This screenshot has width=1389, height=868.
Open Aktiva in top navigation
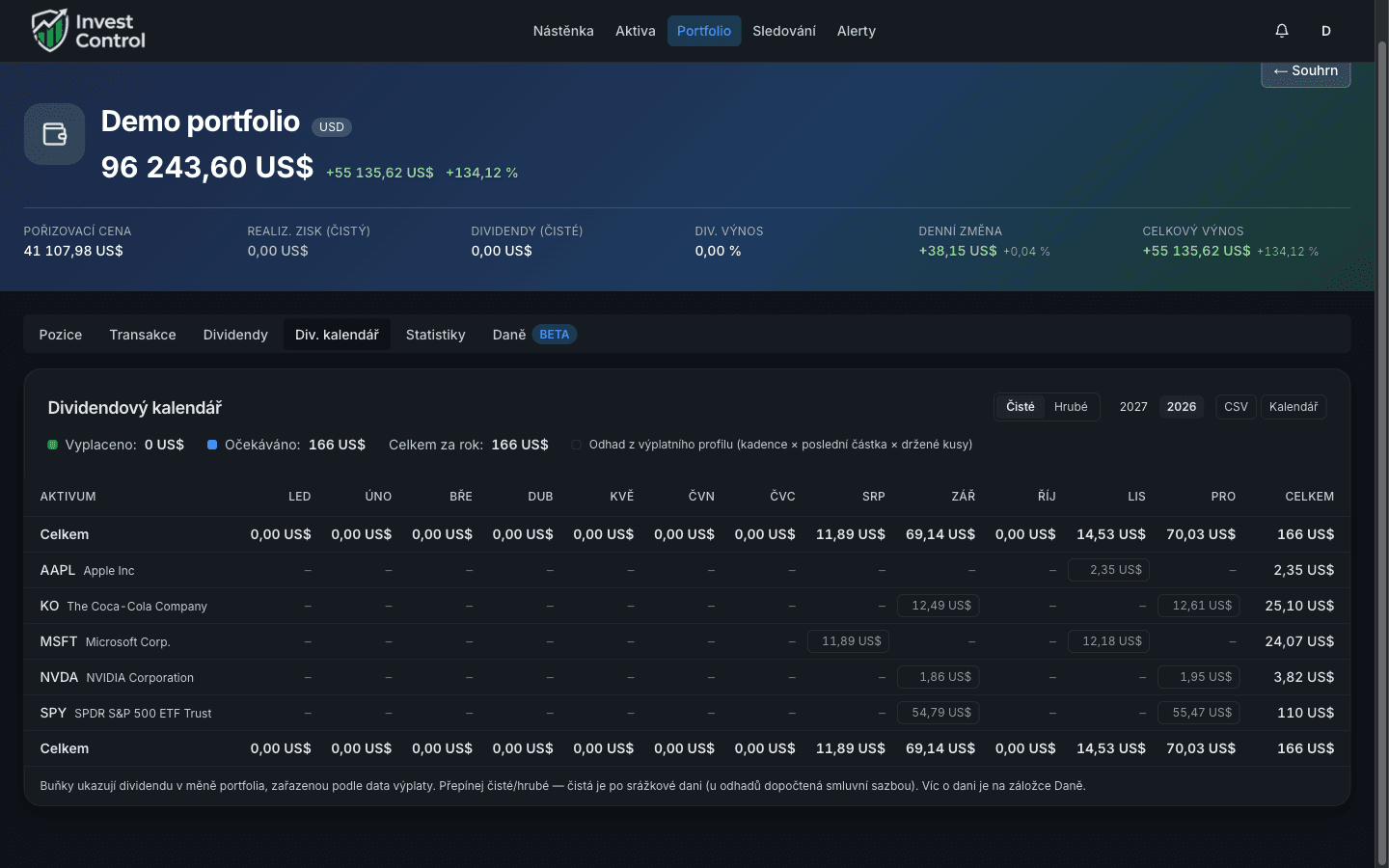636,31
